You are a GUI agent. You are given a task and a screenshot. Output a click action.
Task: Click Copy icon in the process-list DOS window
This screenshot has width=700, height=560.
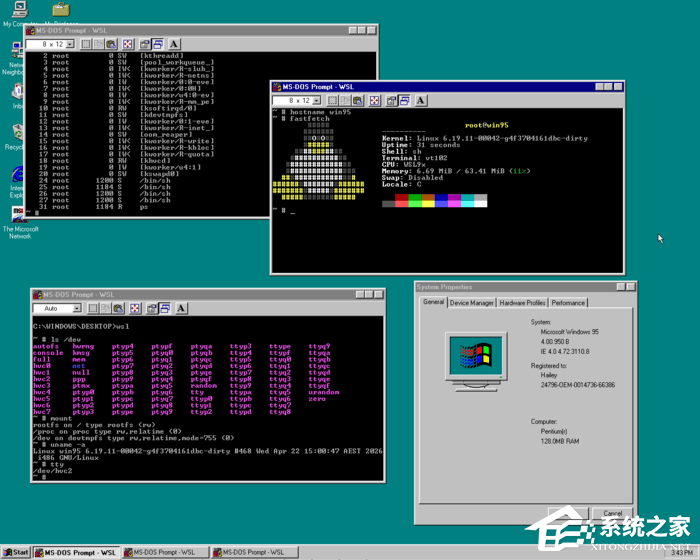(x=99, y=44)
